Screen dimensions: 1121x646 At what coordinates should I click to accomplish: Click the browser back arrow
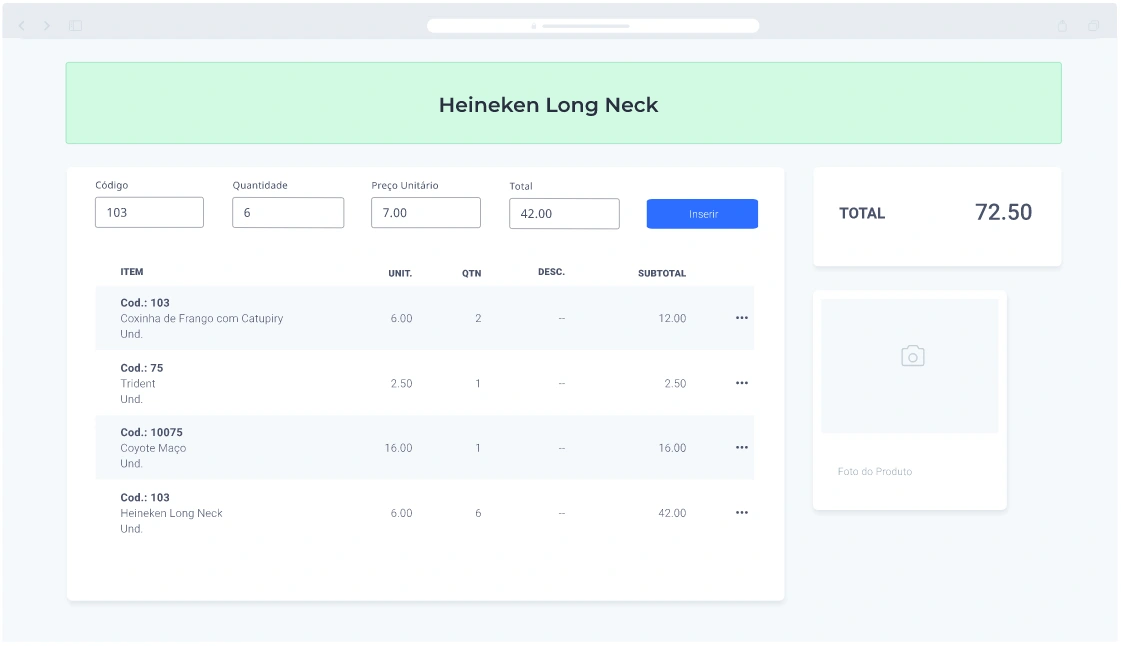click(22, 26)
